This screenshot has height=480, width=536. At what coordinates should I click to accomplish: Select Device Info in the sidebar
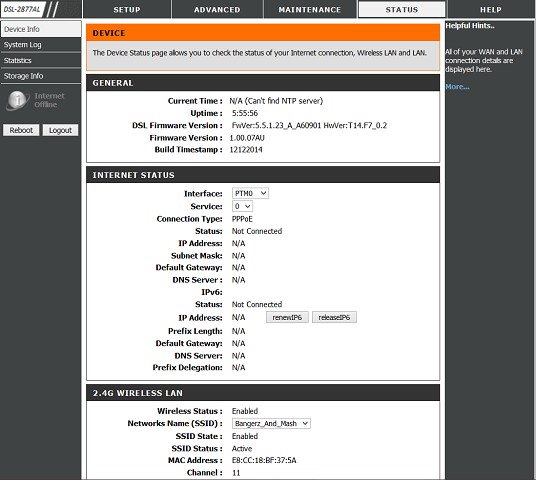pyautogui.click(x=41, y=29)
